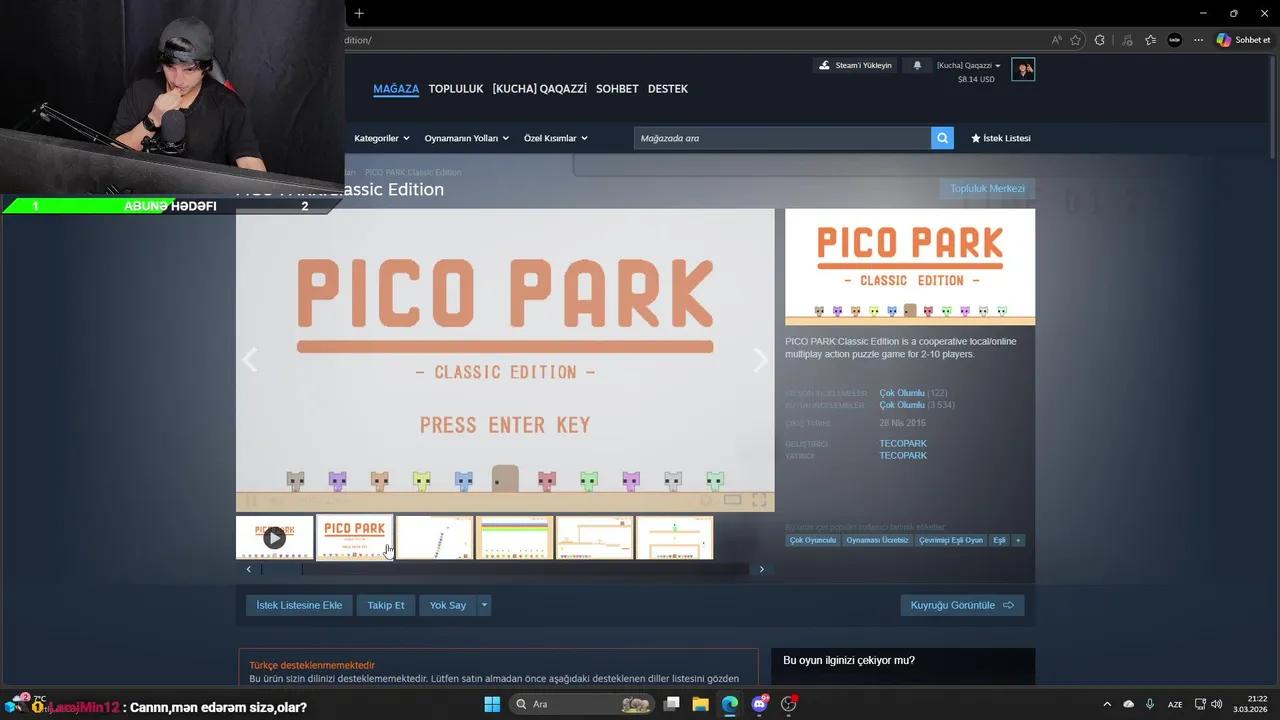
Task: Click the Çevrimiçi Eşli Oyun tag
Action: click(951, 540)
